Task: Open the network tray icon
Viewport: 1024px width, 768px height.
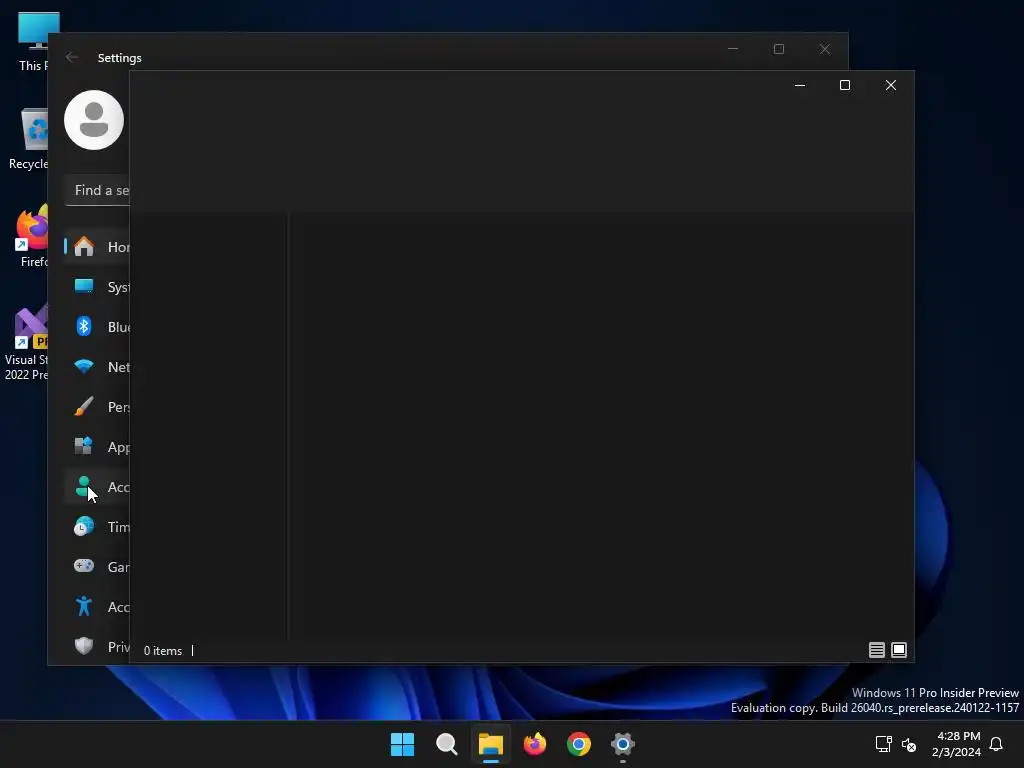Action: point(884,744)
